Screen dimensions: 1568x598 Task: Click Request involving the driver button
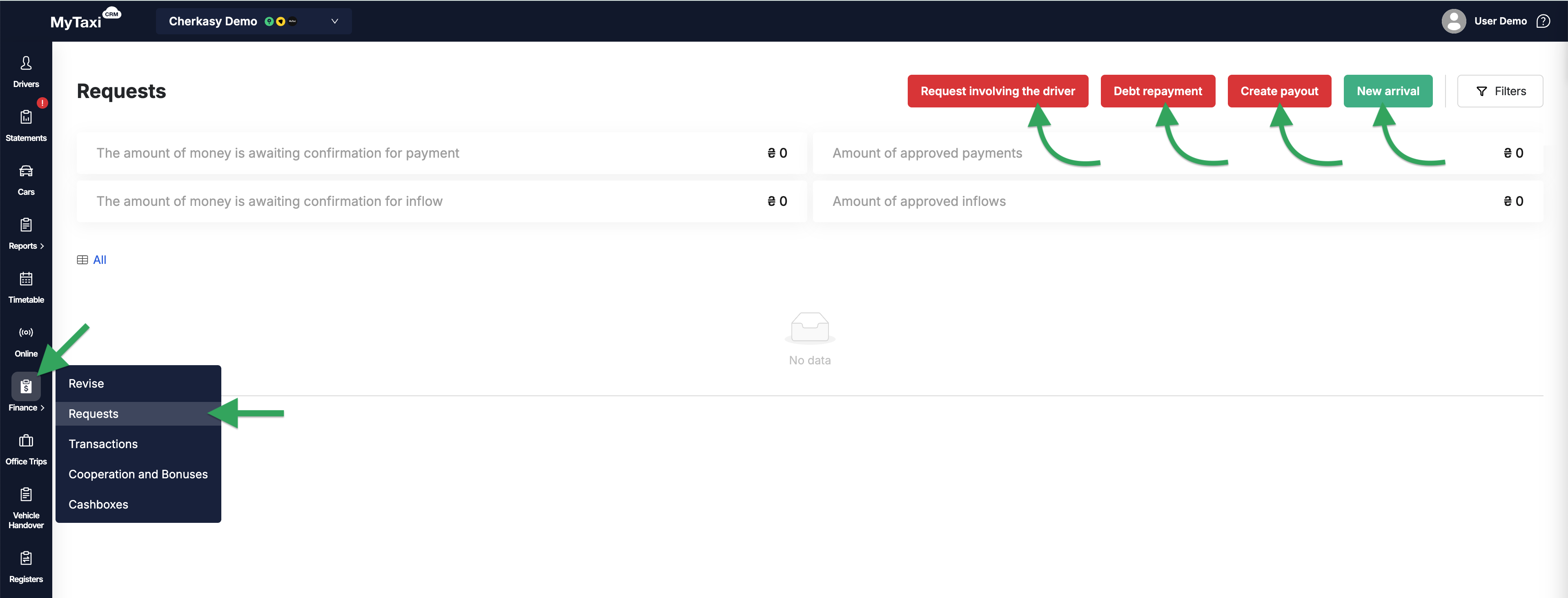[x=998, y=91]
